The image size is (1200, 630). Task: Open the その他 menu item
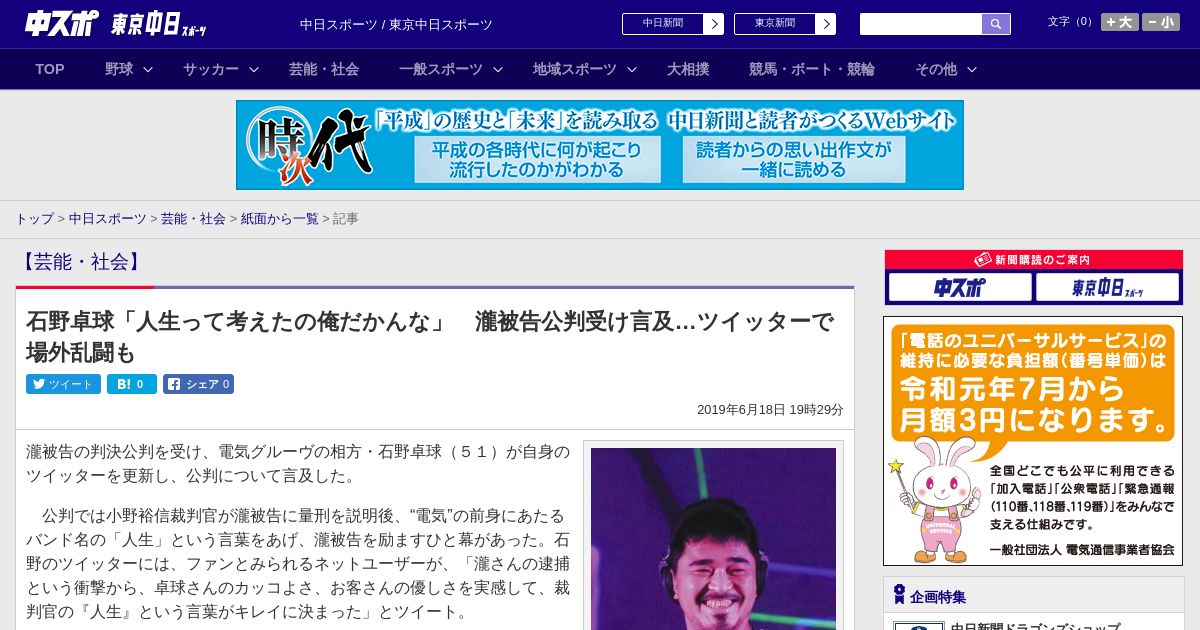pyautogui.click(x=936, y=69)
